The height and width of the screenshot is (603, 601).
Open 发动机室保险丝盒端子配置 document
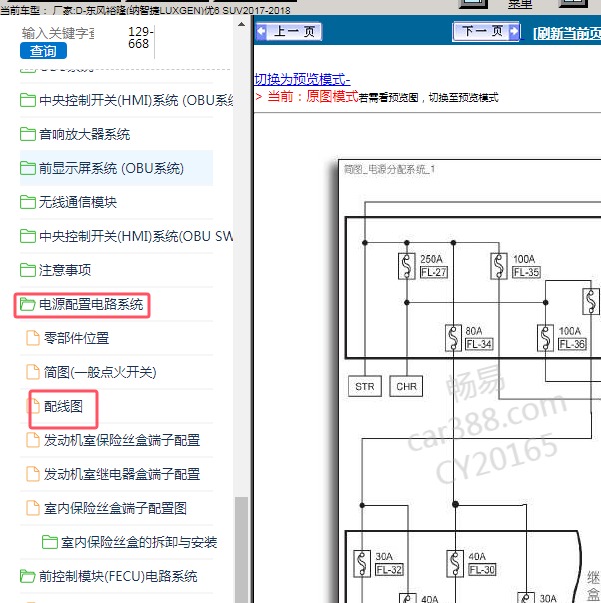[x=113, y=440]
